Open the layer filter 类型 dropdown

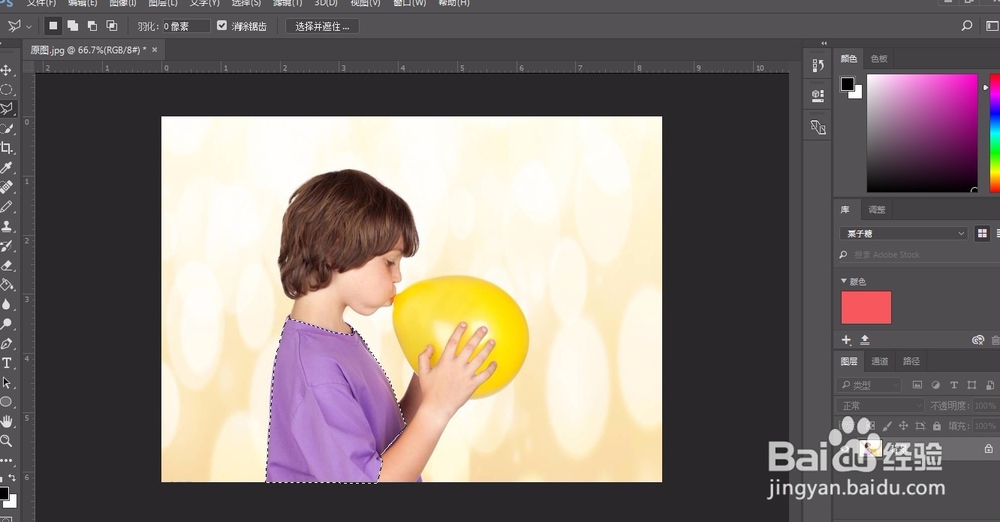868,385
